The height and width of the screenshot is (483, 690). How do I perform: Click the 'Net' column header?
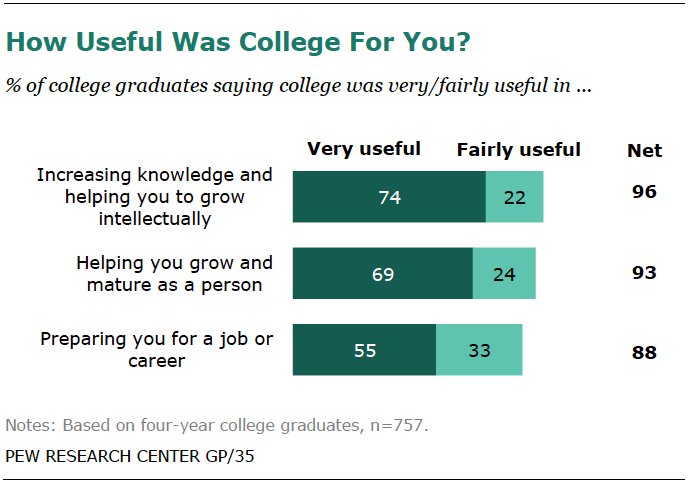tap(644, 151)
